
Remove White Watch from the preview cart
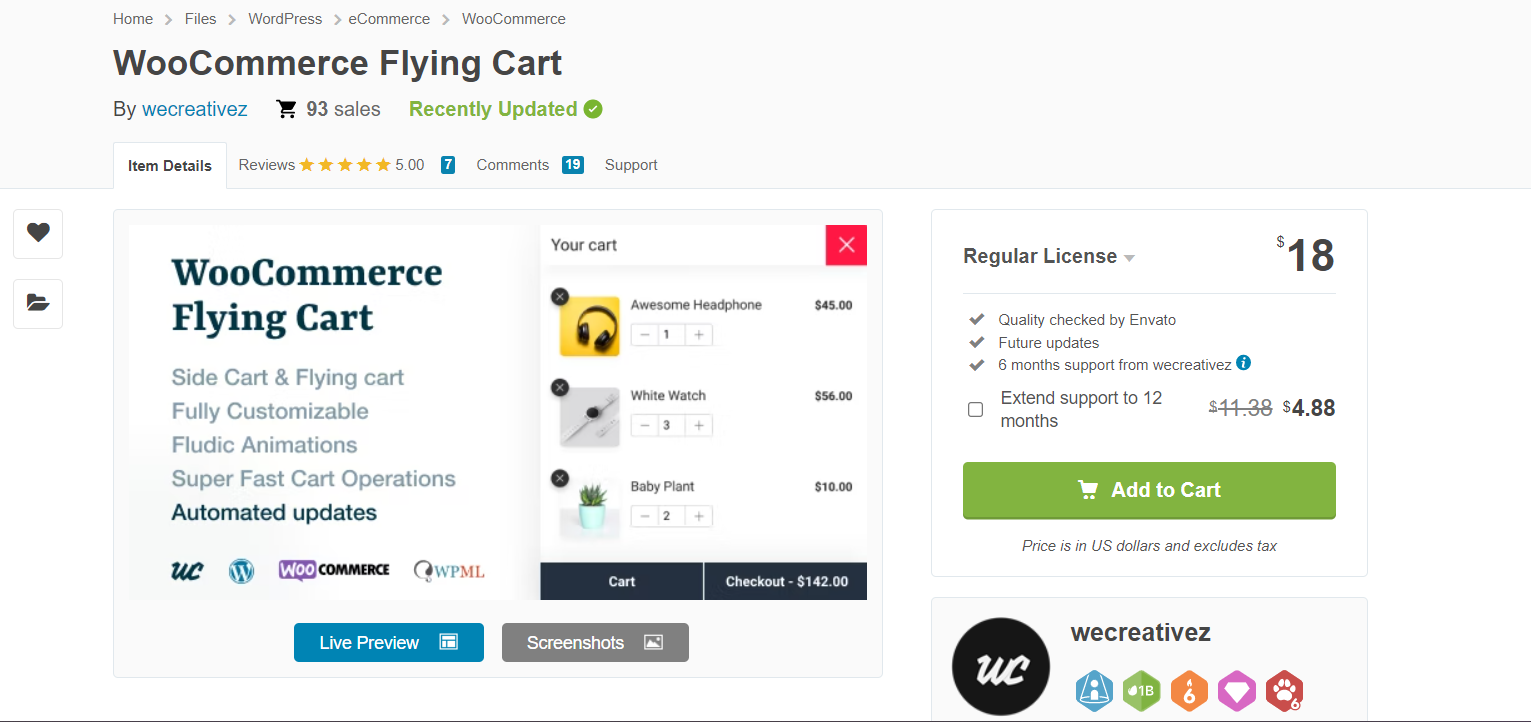pos(559,387)
